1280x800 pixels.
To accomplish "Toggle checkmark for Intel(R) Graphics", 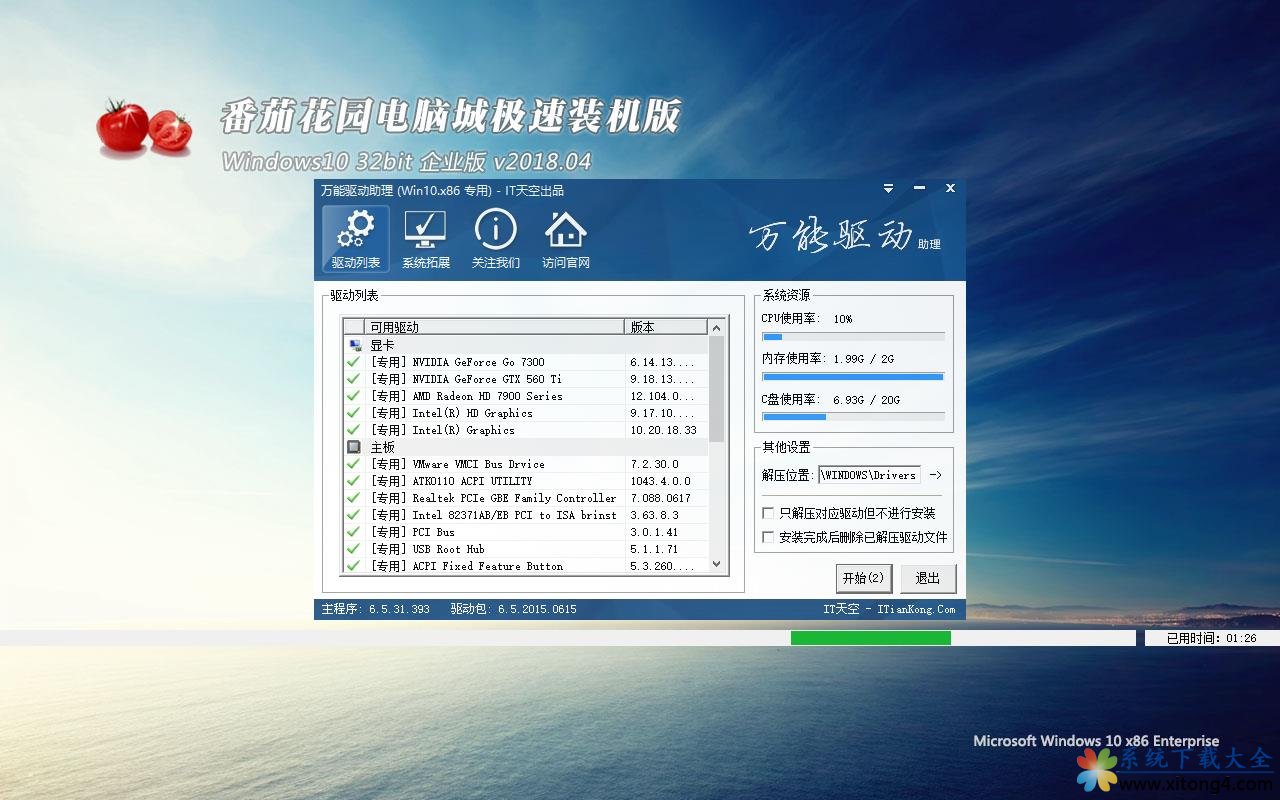I will pos(353,430).
